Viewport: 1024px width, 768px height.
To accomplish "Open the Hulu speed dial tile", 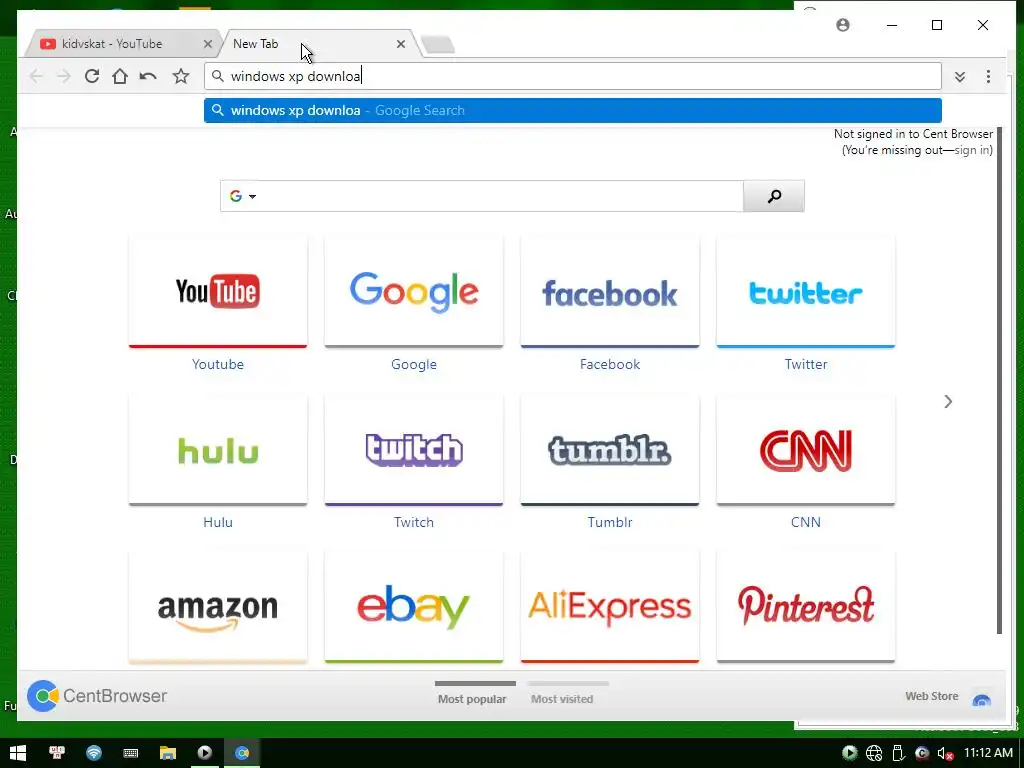I will pos(217,449).
